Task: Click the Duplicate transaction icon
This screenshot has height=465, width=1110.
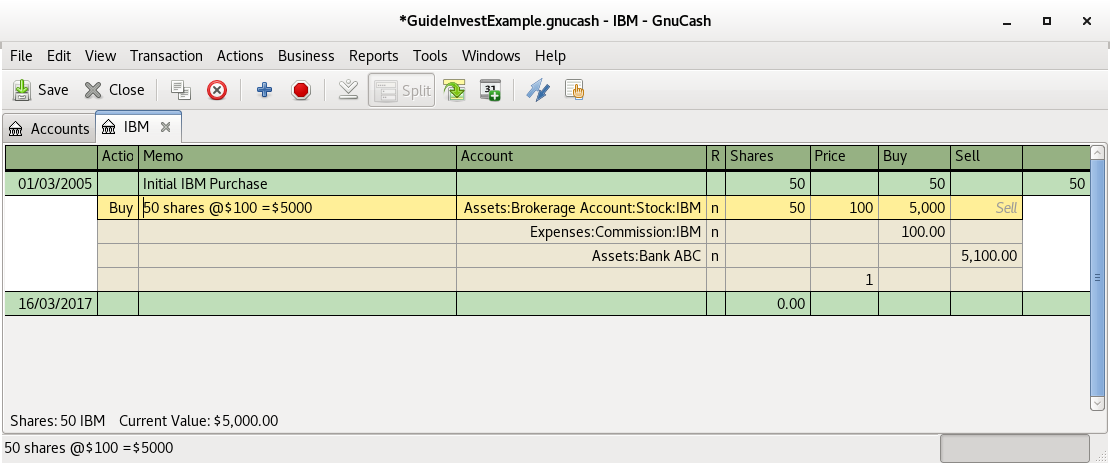Action: tap(181, 90)
